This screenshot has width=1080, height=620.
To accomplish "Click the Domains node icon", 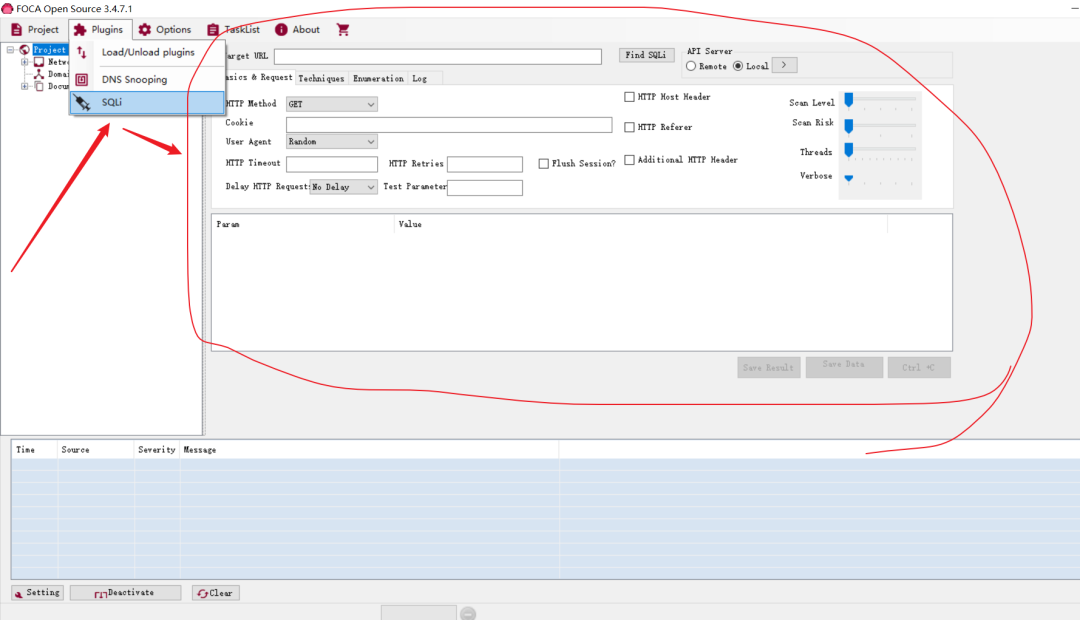I will point(39,74).
